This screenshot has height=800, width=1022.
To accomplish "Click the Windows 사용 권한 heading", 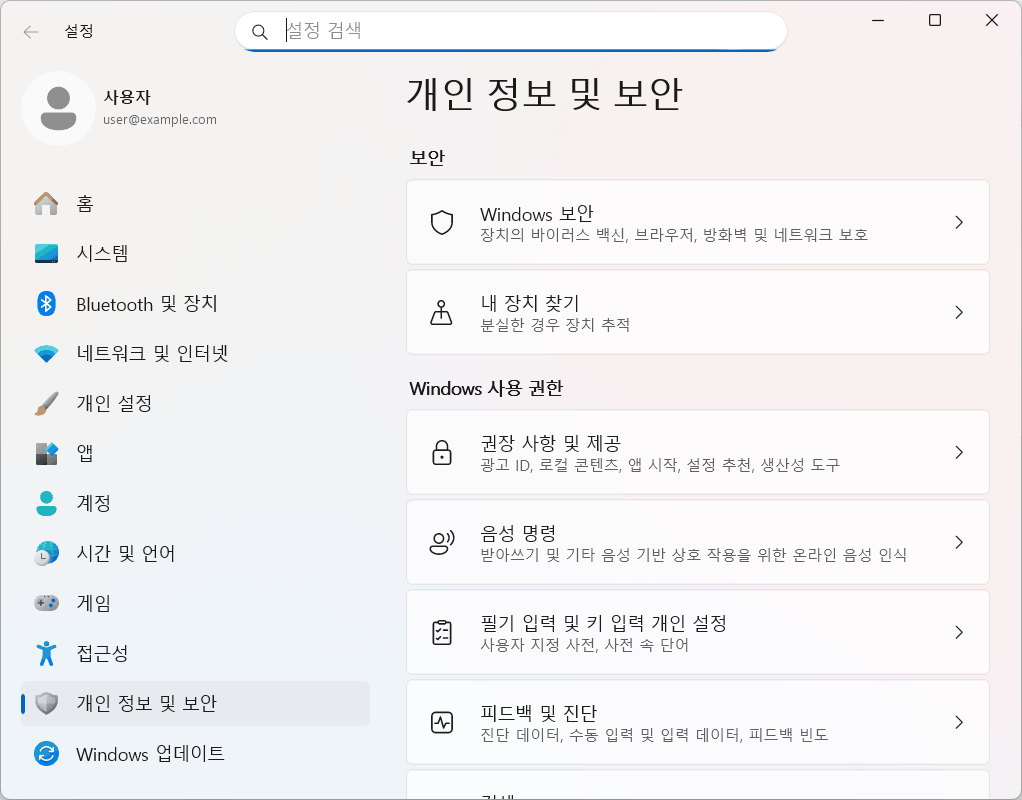I will click(x=486, y=389).
